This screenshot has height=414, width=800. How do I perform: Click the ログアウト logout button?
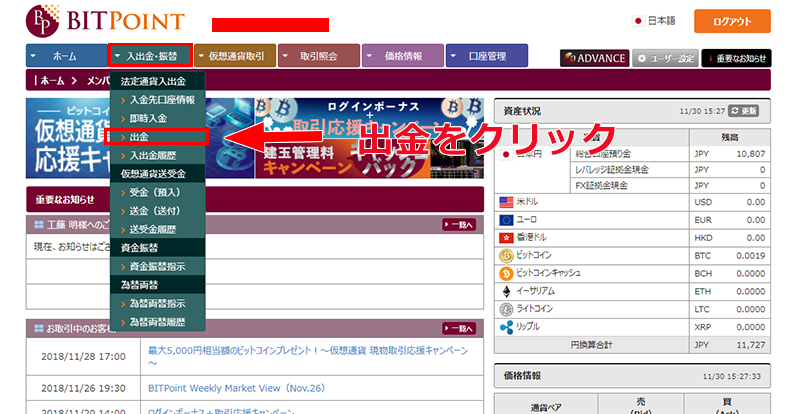732,21
